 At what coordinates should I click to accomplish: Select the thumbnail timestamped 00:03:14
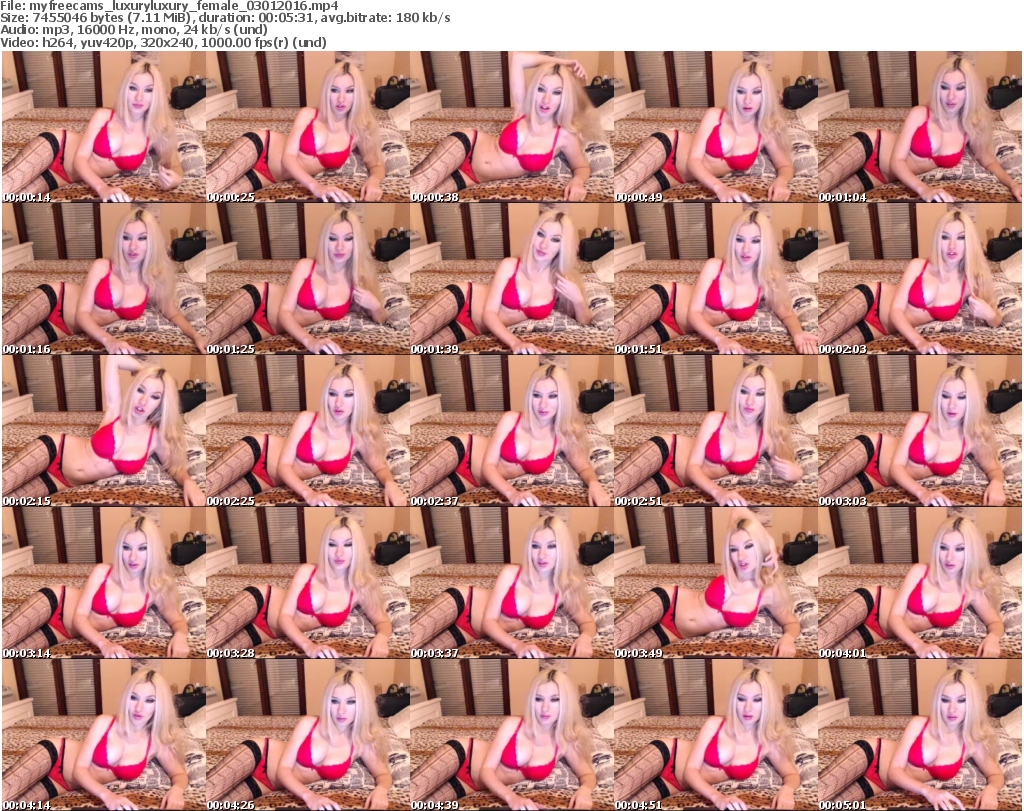coord(104,583)
